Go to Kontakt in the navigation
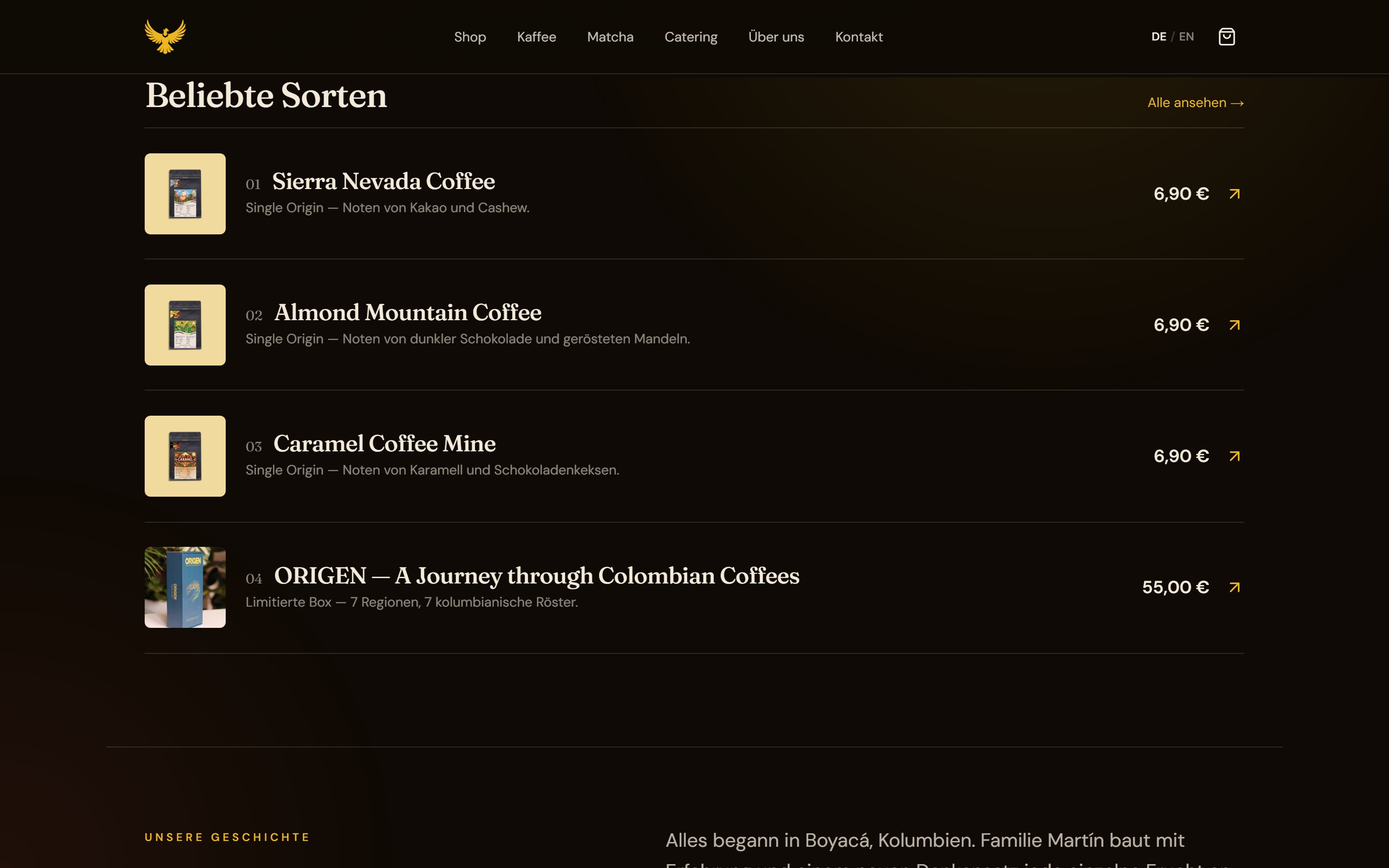 tap(858, 37)
